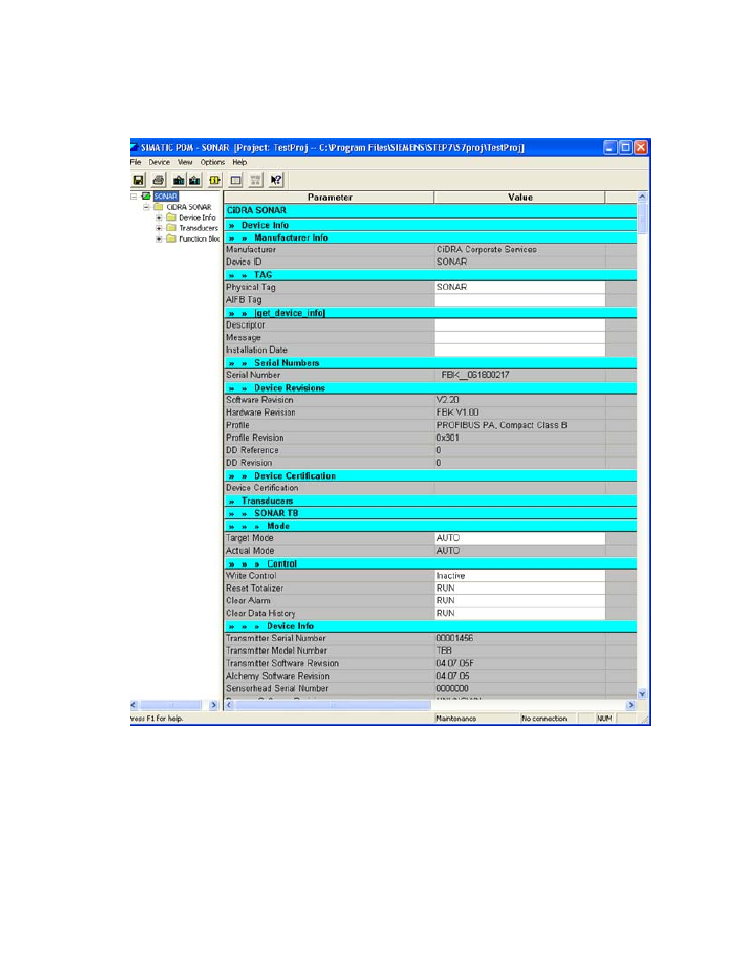Click the second of the two device transfer icons

(195, 180)
